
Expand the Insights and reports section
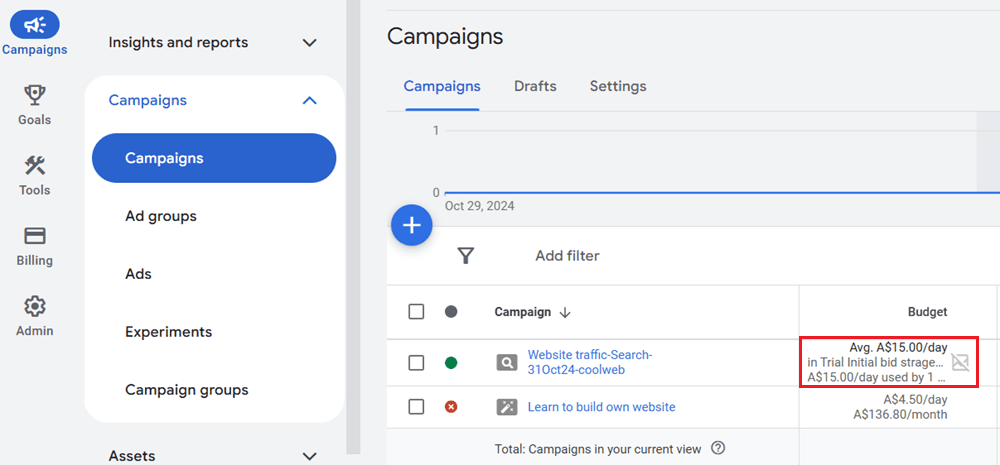click(309, 43)
